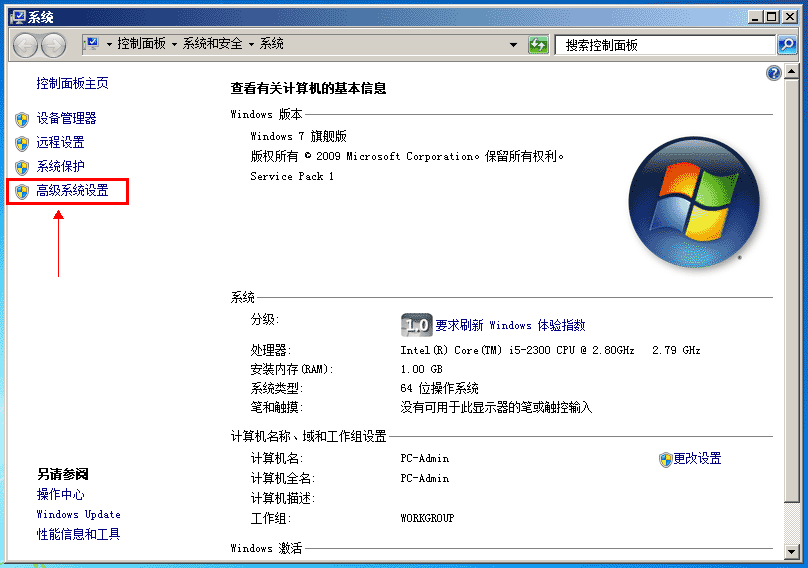Open 系统保护 link
The height and width of the screenshot is (568, 808).
coord(60,166)
